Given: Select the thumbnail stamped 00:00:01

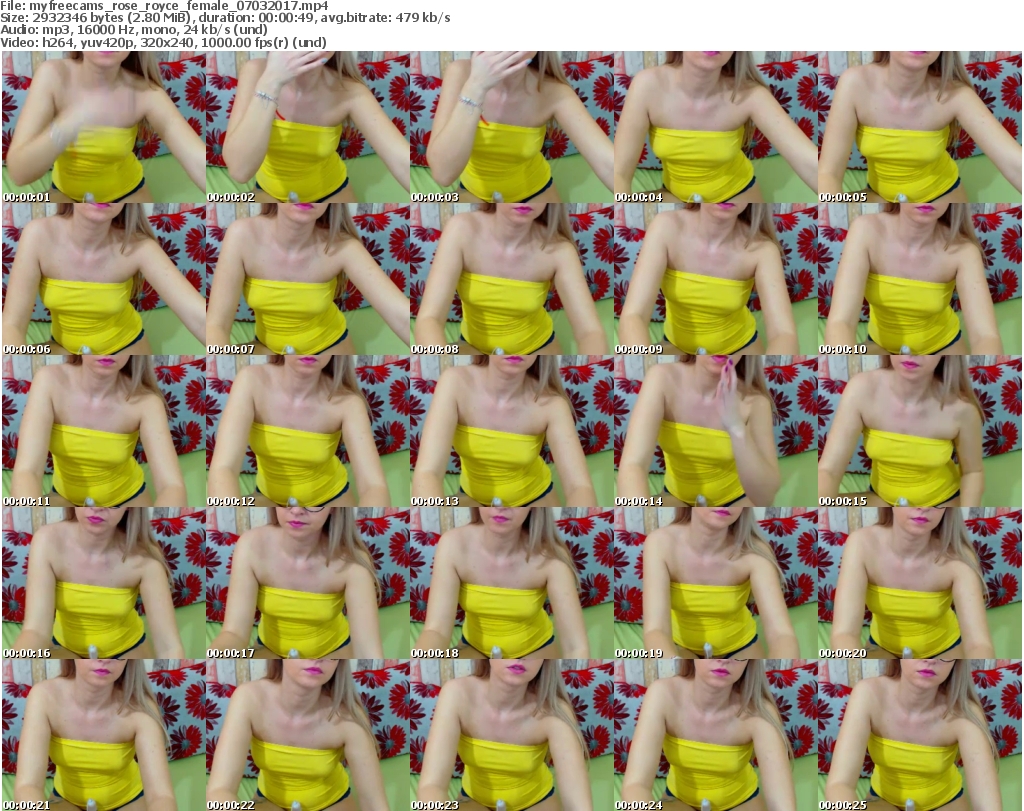Looking at the screenshot, I should tap(104, 127).
